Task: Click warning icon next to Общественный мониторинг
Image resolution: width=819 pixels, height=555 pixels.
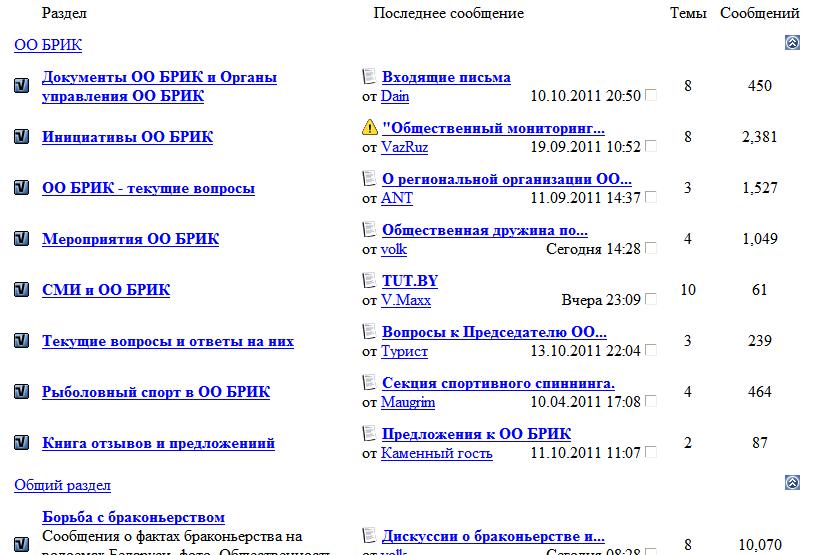Action: (369, 128)
